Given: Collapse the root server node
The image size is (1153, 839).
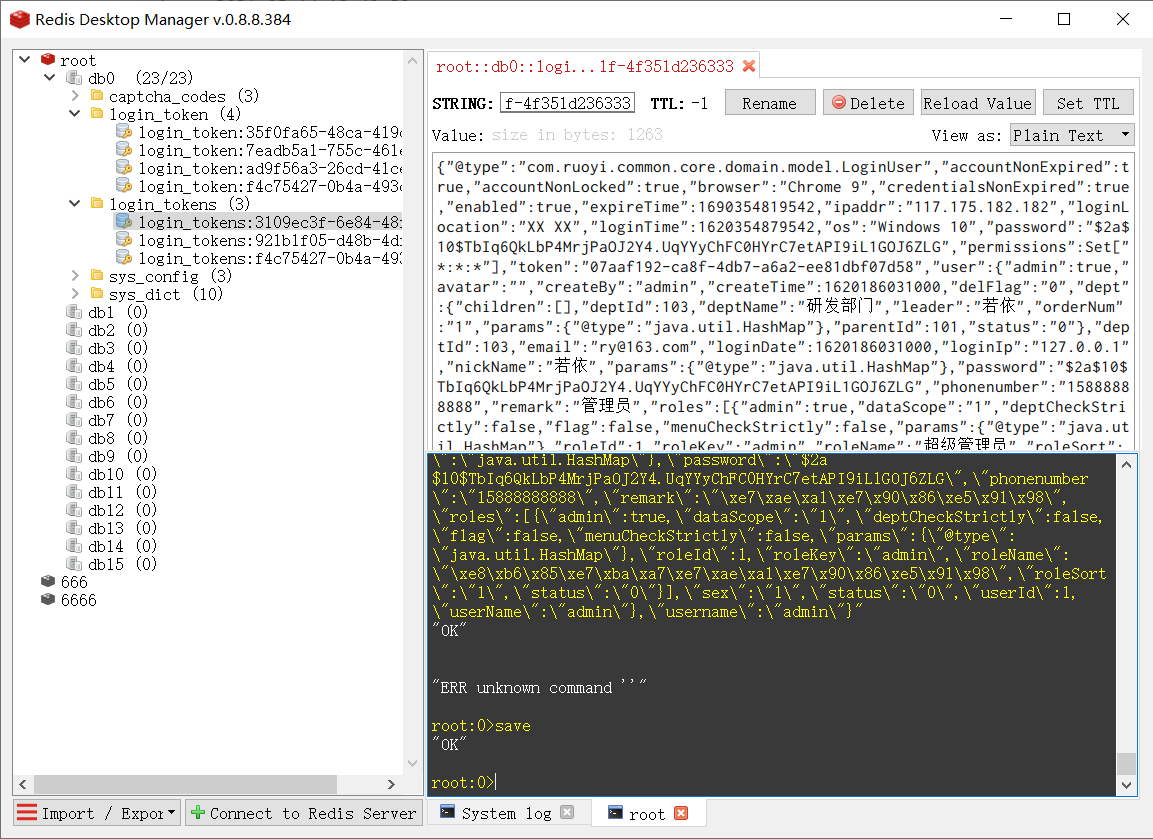Looking at the screenshot, I should click(25, 59).
